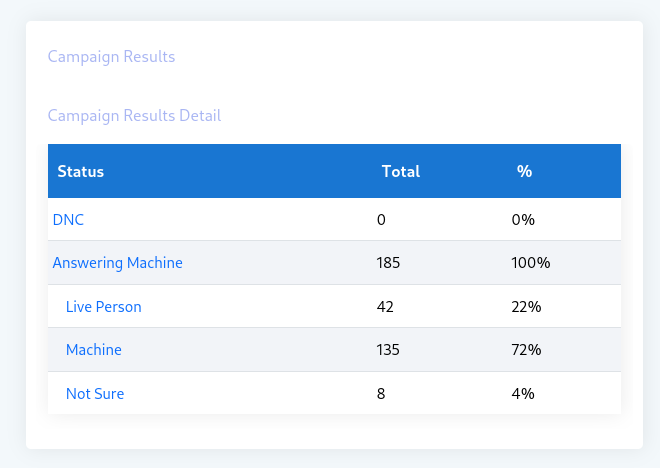Open the Not Sure link

95,394
